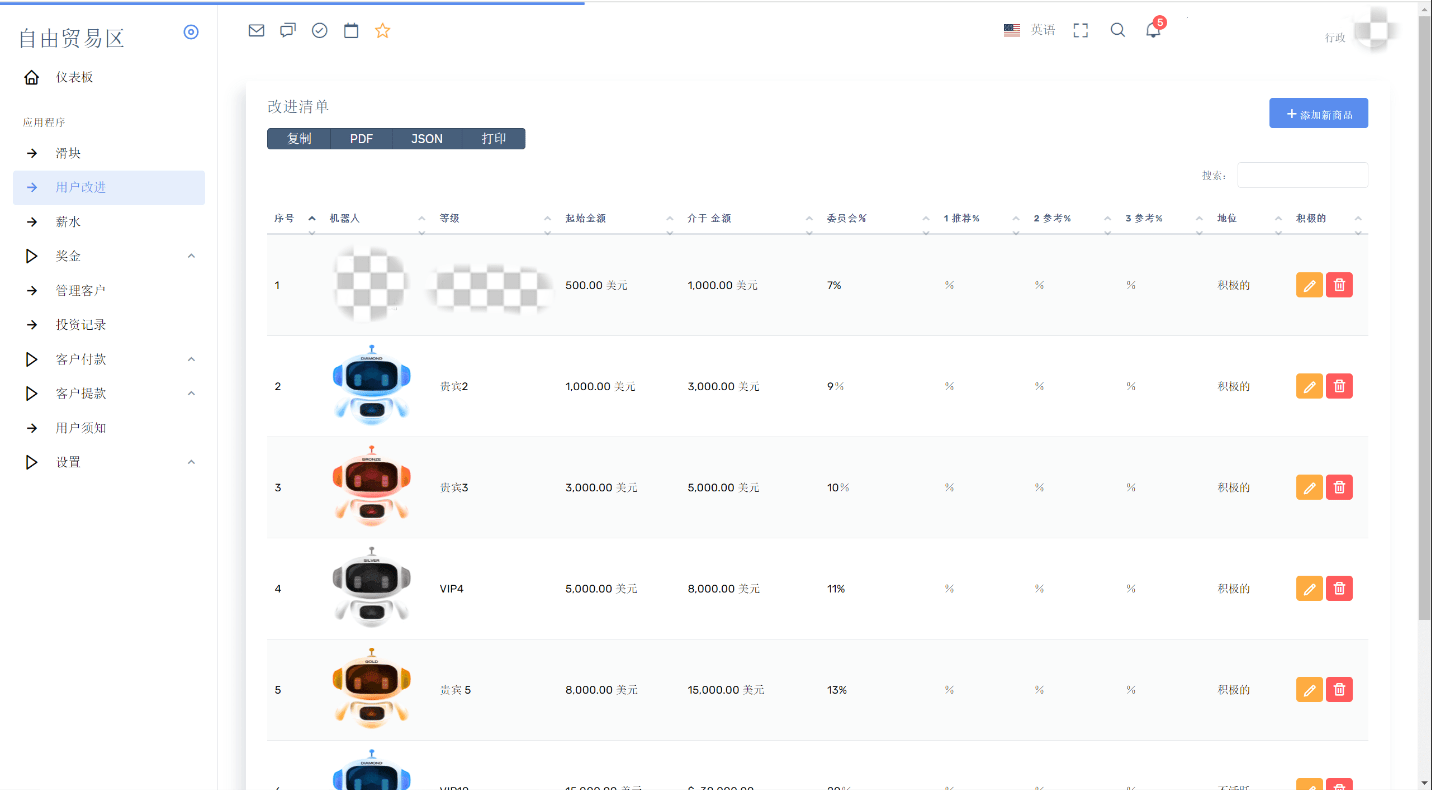The height and width of the screenshot is (790, 1432).
Task: Click the edit pencil button for 贵宾2 row
Action: pos(1309,386)
